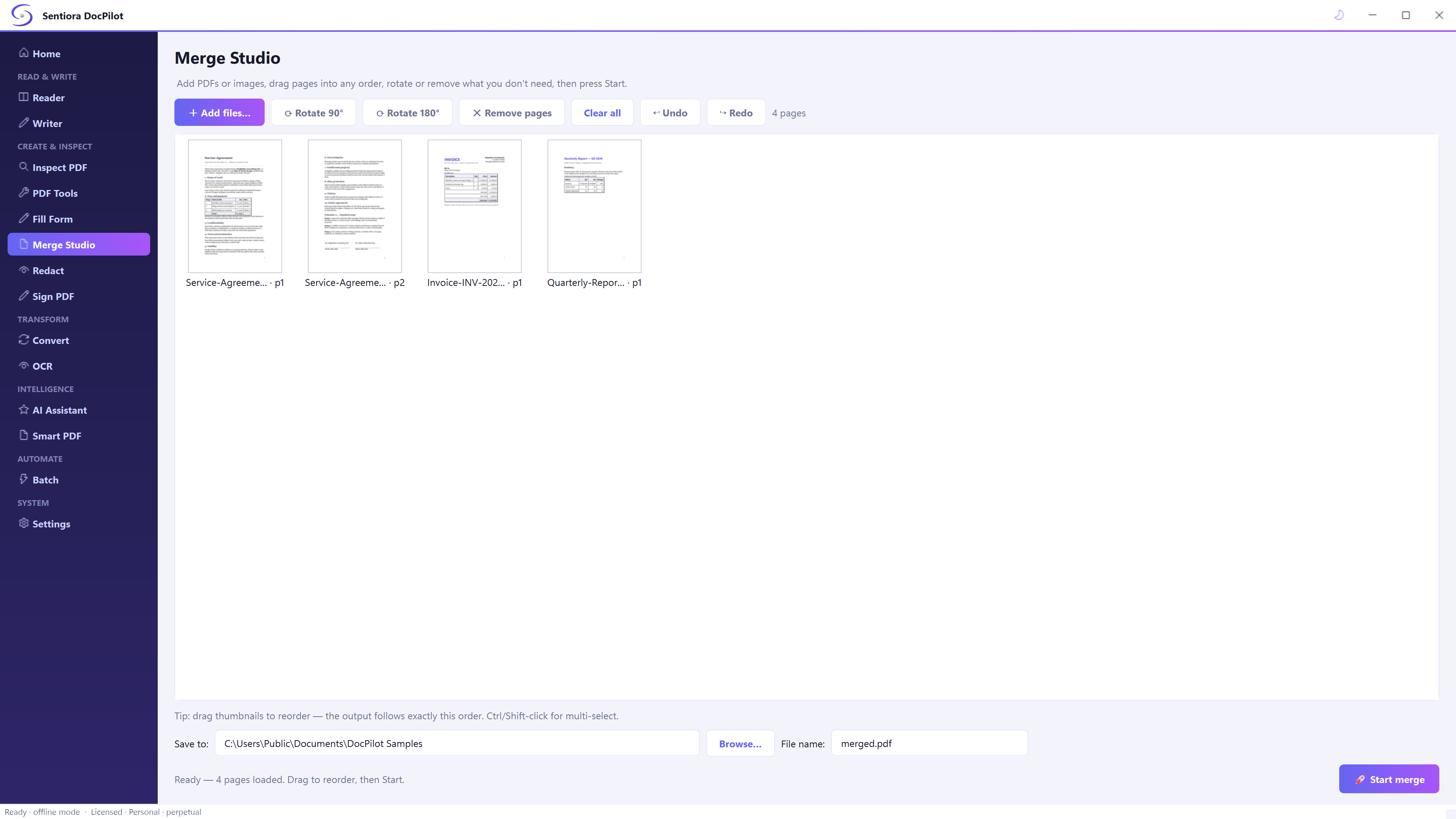Select Merge Studio in sidebar

click(78, 244)
